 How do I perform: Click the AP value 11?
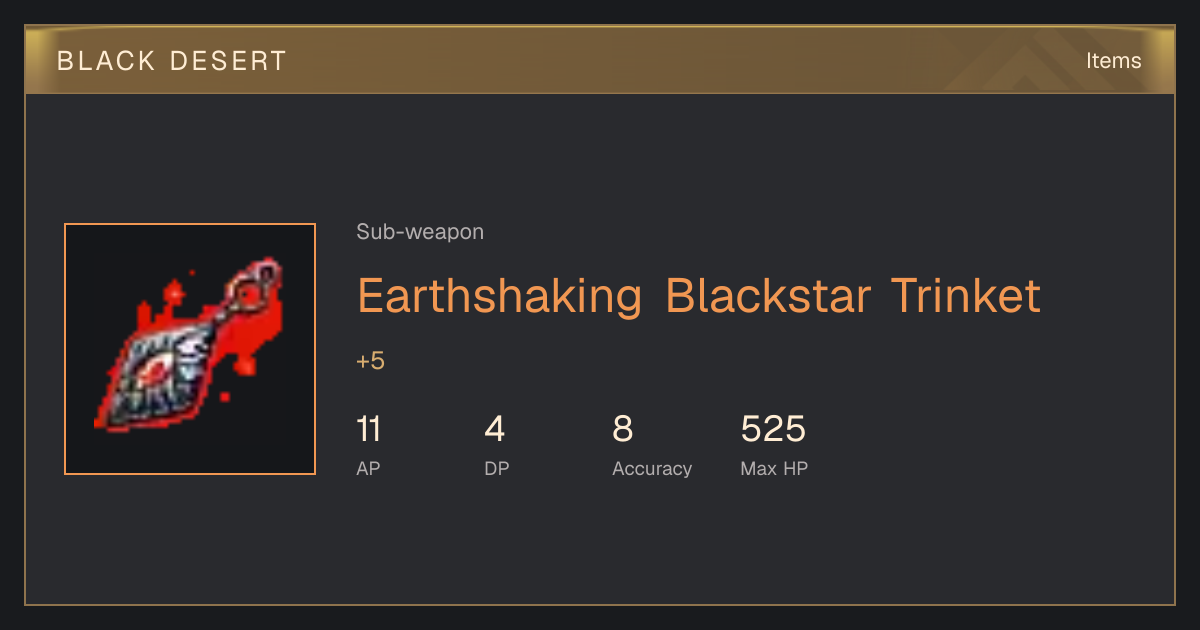pyautogui.click(x=368, y=430)
